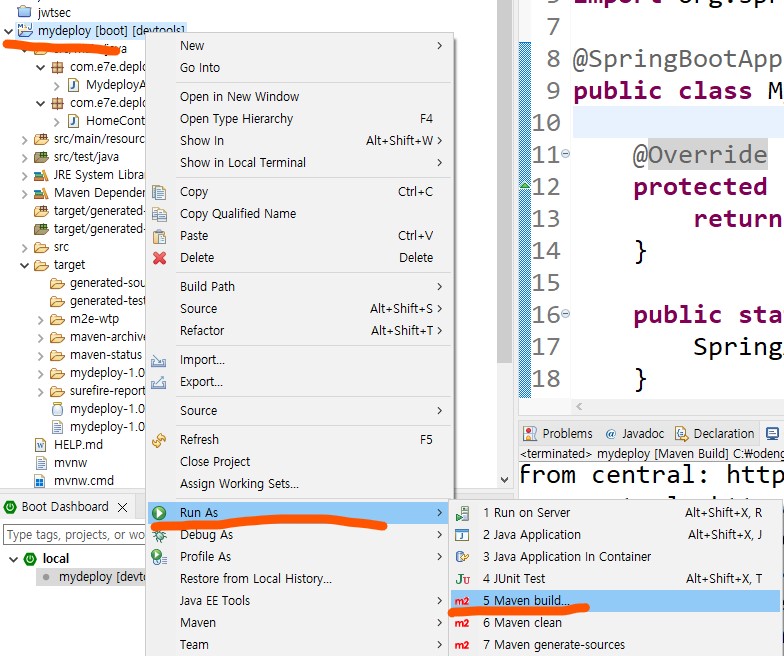The height and width of the screenshot is (656, 784).
Task: Choose Open Type Hierarchy
Action: click(x=300, y=119)
